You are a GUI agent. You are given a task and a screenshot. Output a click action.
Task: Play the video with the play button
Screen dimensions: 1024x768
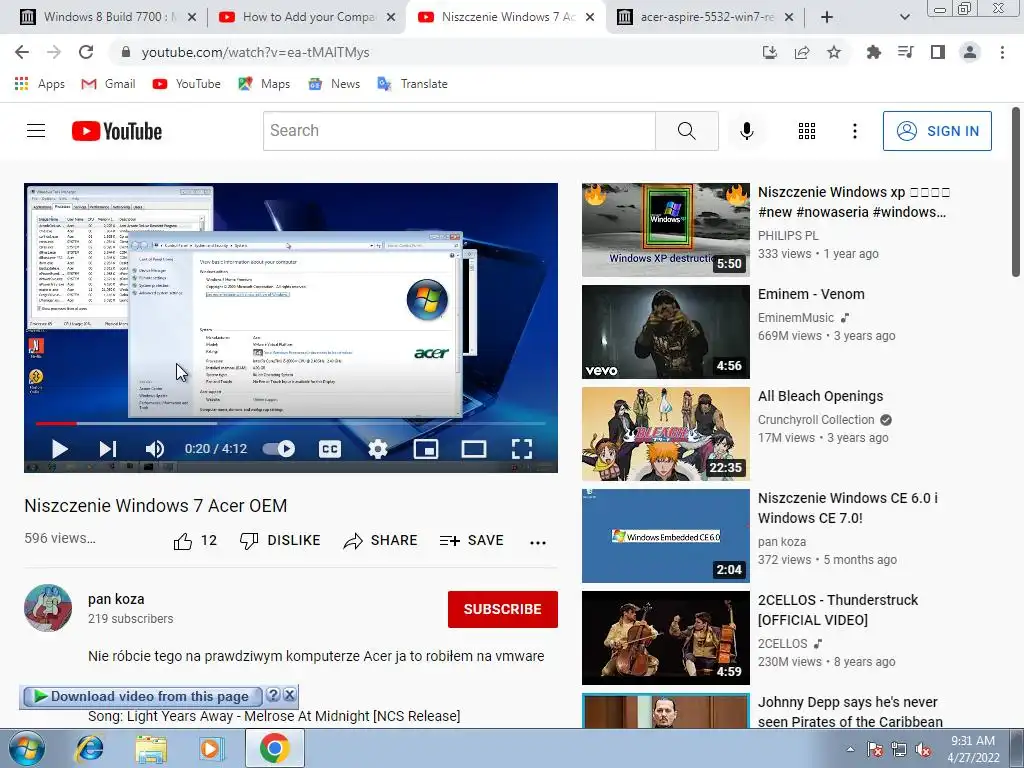pos(59,449)
